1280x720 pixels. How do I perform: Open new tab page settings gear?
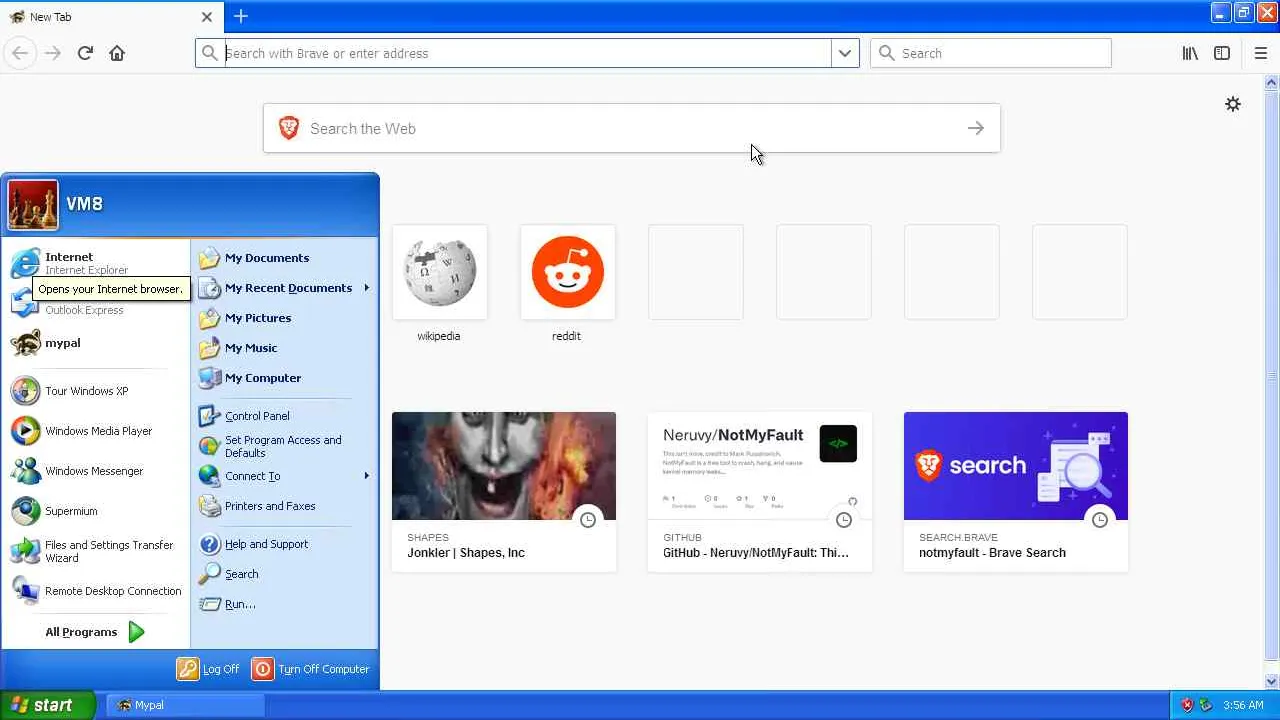(x=1233, y=104)
